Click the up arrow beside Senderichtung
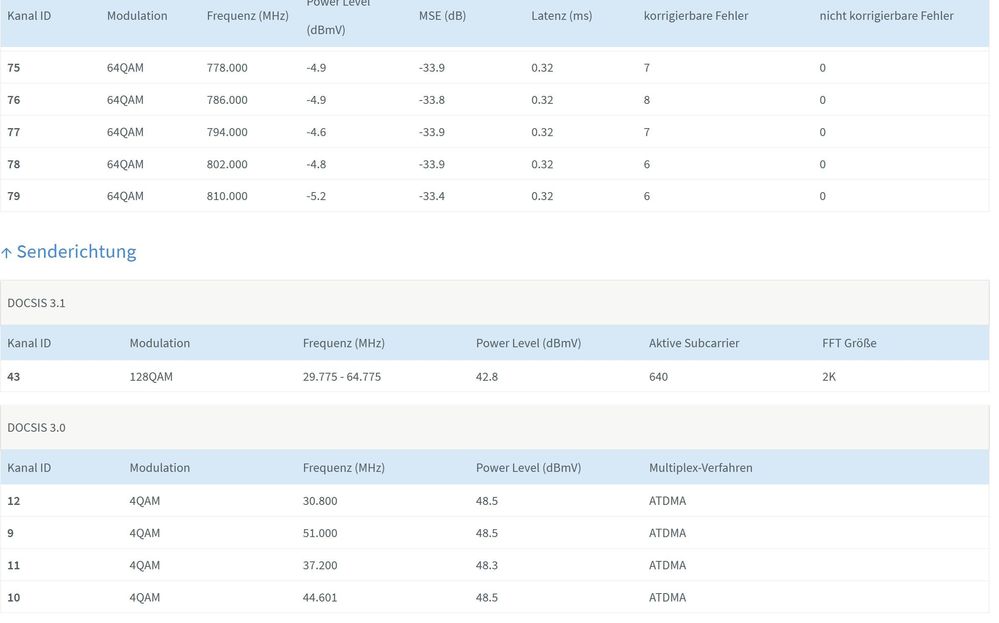The width and height of the screenshot is (999, 623). pyautogui.click(x=7, y=252)
